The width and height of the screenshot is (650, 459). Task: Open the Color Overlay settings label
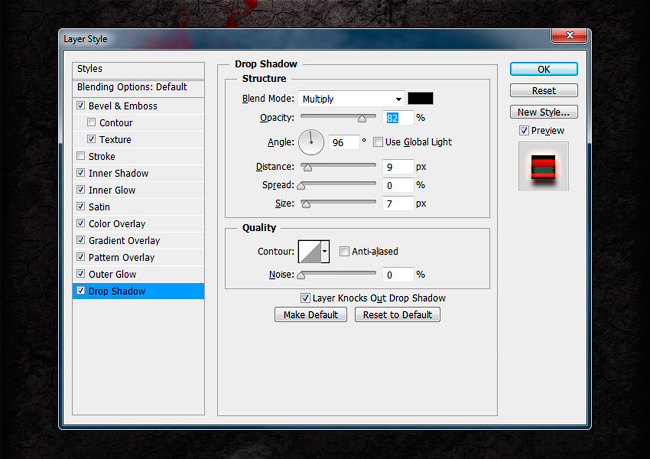(117, 223)
